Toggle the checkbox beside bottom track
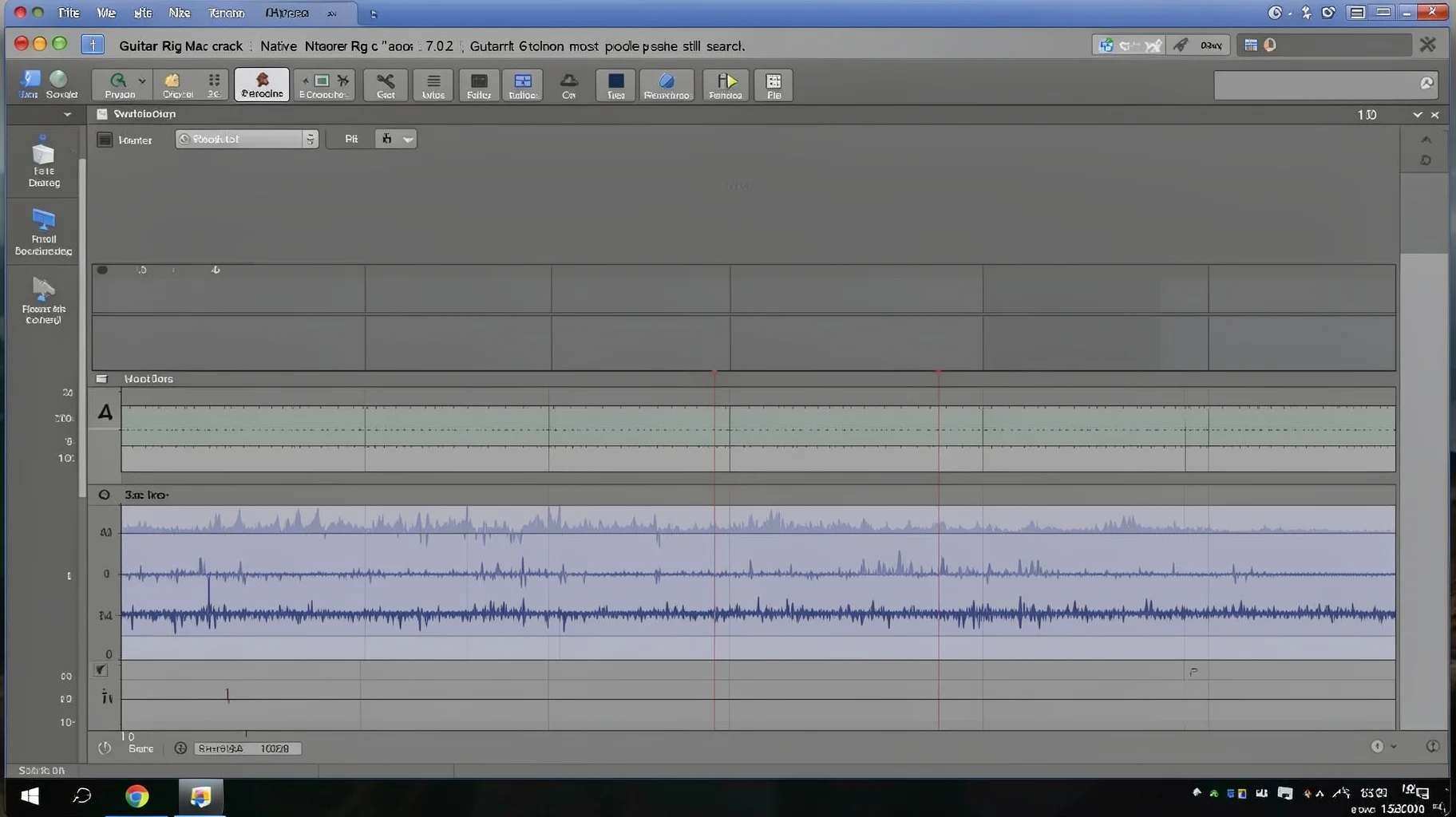 click(101, 670)
